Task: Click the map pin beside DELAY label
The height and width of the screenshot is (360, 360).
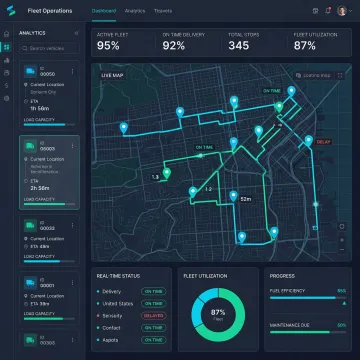Action: (x=309, y=141)
